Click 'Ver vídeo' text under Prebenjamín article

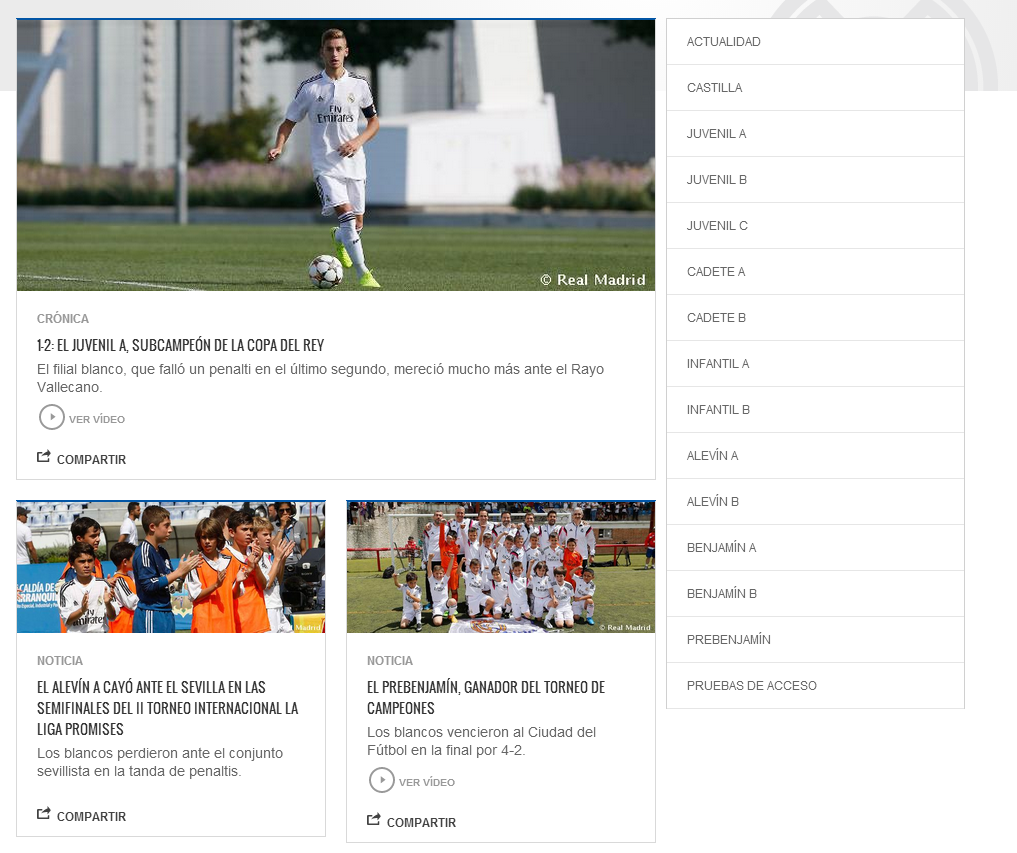click(x=427, y=782)
